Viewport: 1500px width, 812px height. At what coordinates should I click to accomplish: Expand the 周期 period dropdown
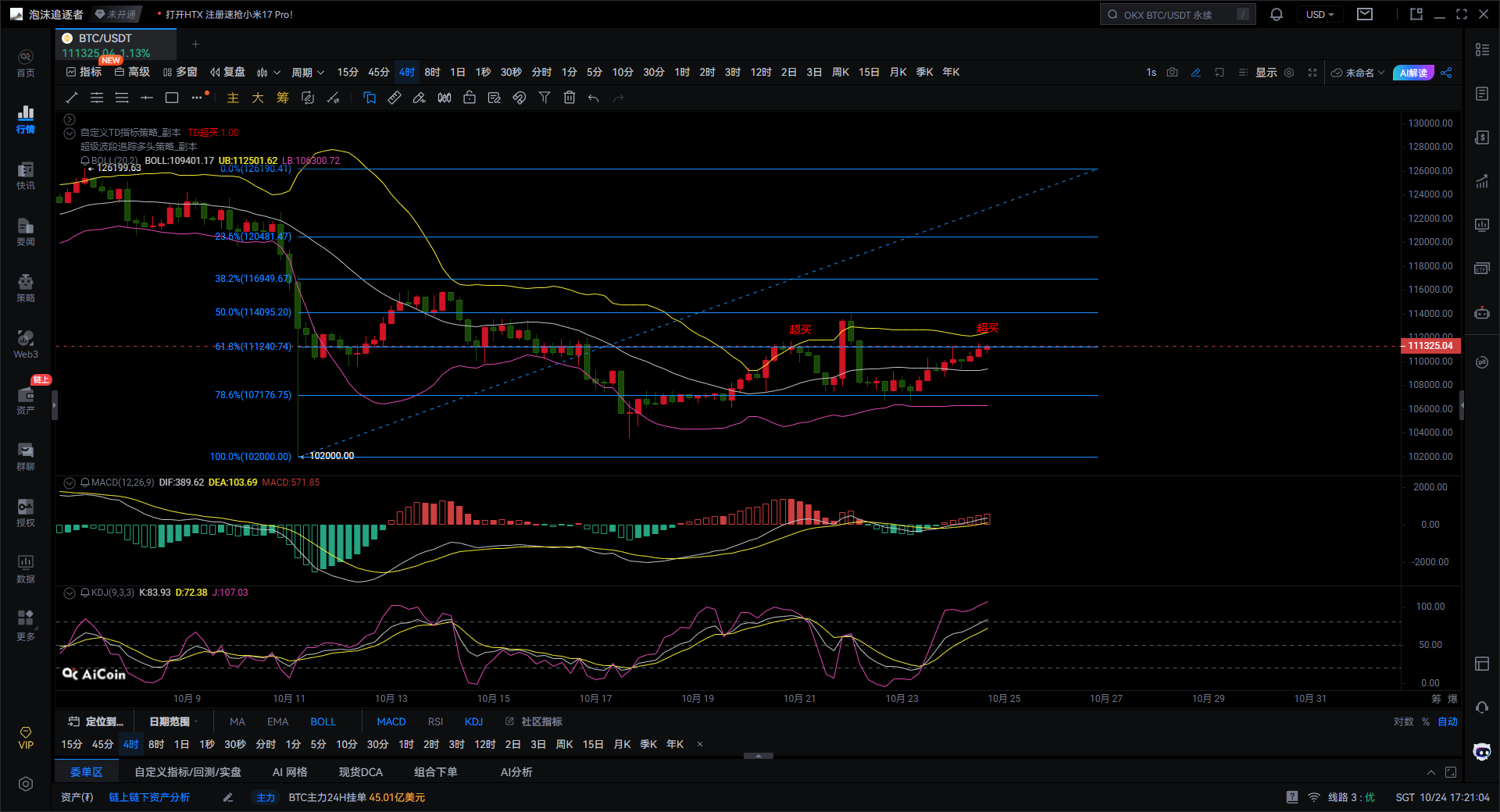(x=307, y=73)
